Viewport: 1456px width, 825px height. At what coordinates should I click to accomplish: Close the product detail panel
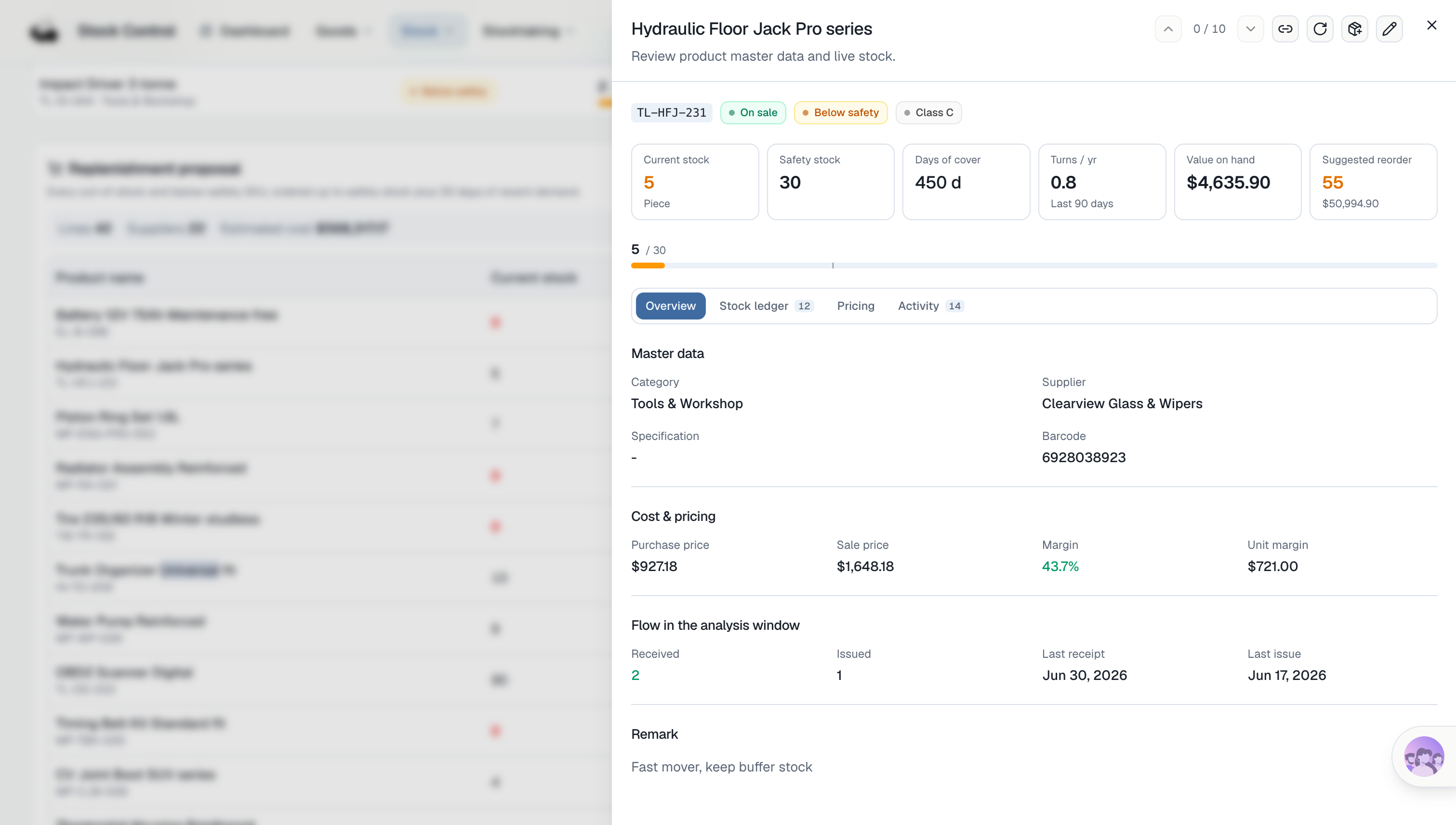click(x=1431, y=25)
